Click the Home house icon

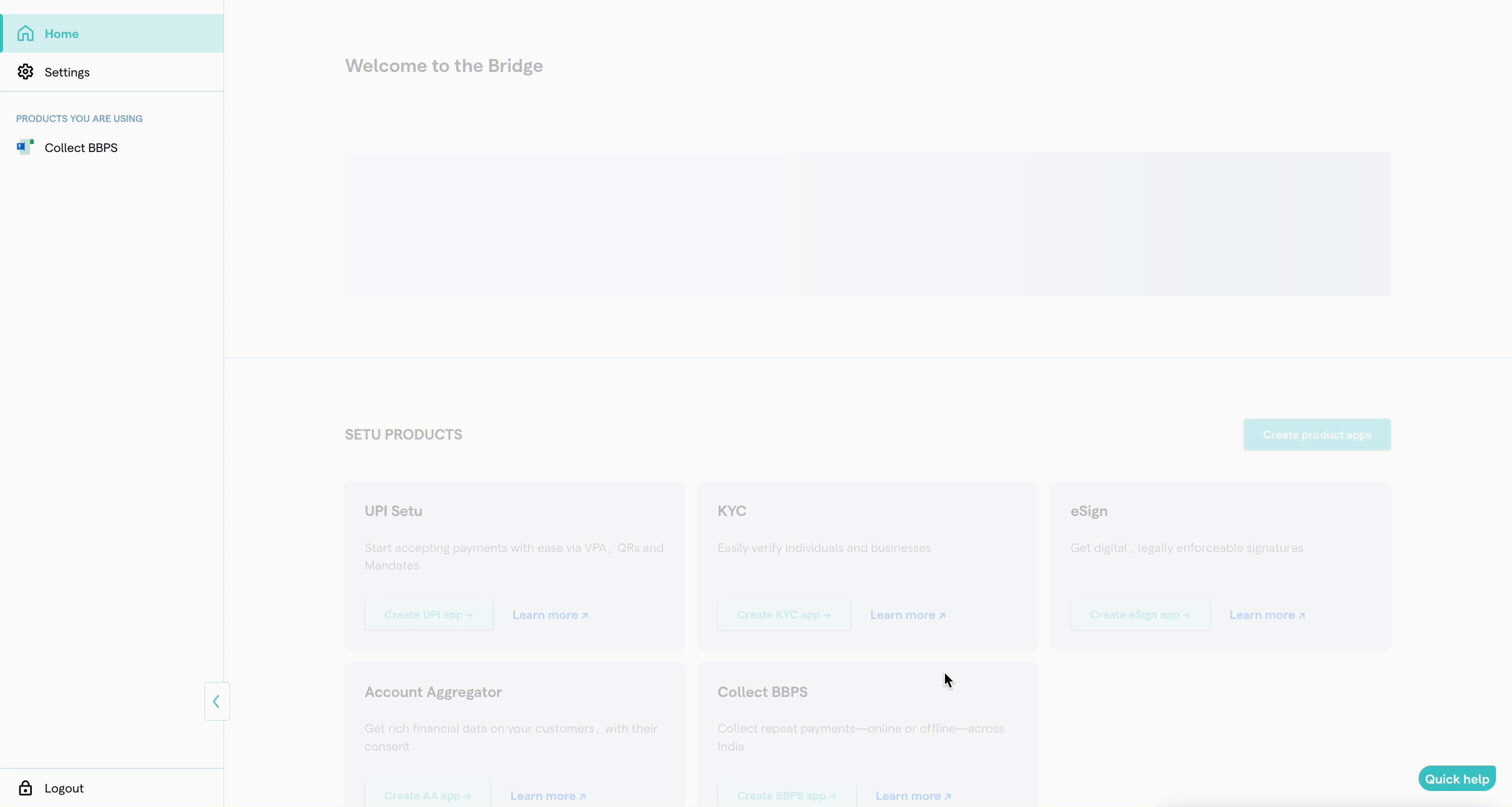[25, 33]
